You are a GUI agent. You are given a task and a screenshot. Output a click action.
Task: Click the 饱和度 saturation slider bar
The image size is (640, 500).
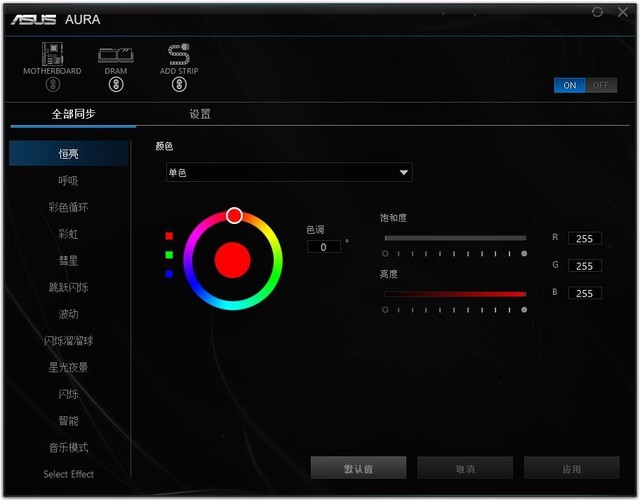tap(455, 238)
